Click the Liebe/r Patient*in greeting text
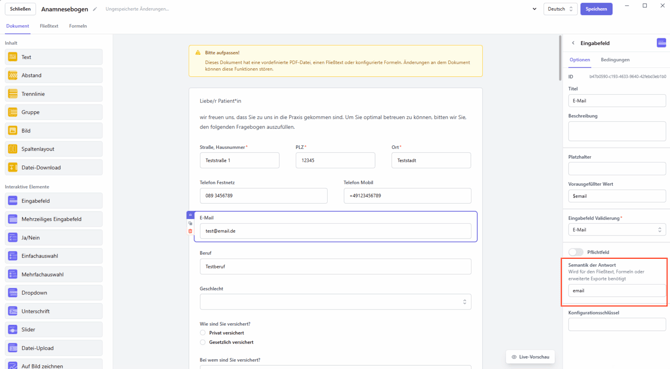670x369 pixels. coord(220,101)
